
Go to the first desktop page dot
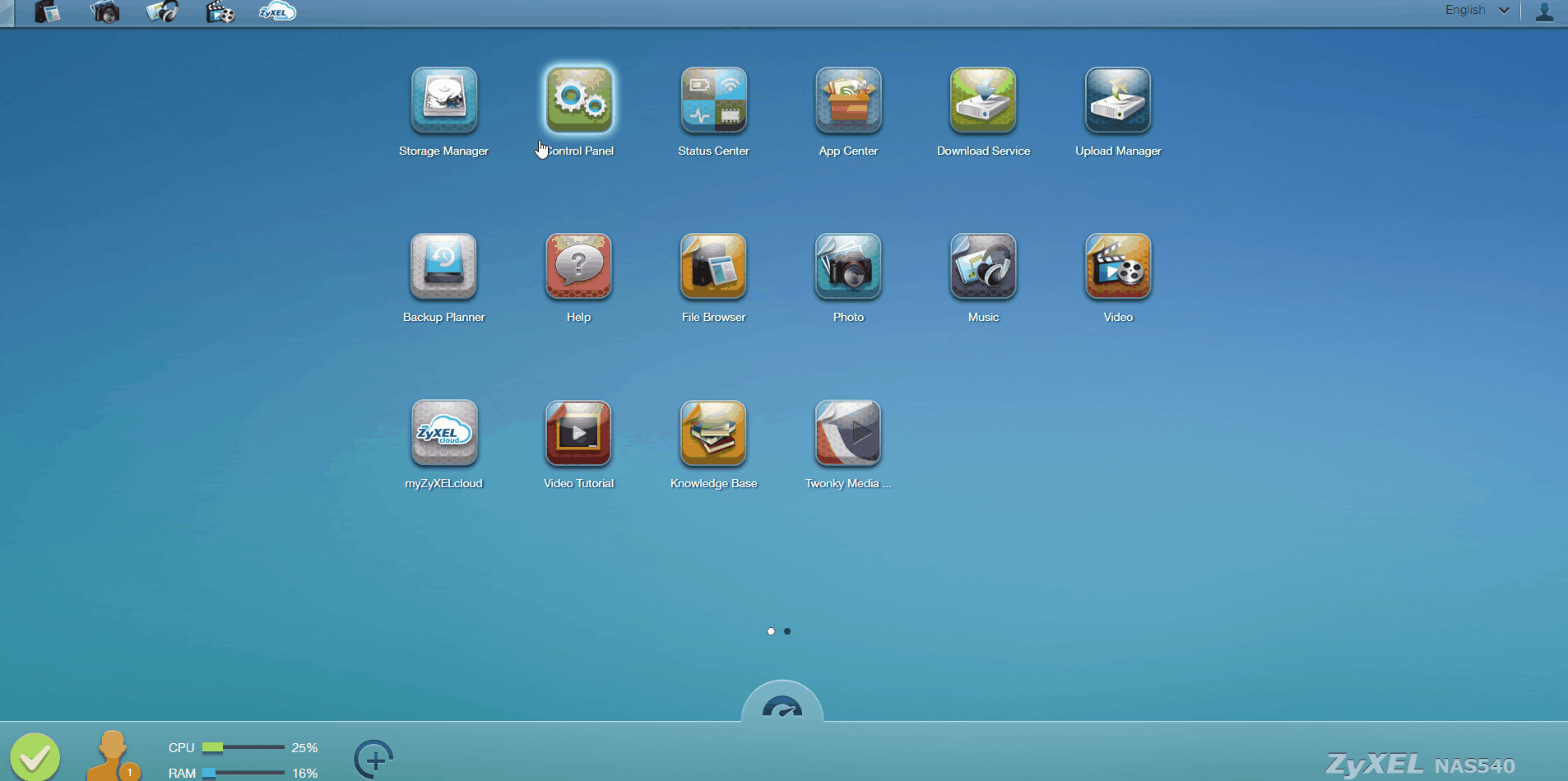tap(771, 631)
